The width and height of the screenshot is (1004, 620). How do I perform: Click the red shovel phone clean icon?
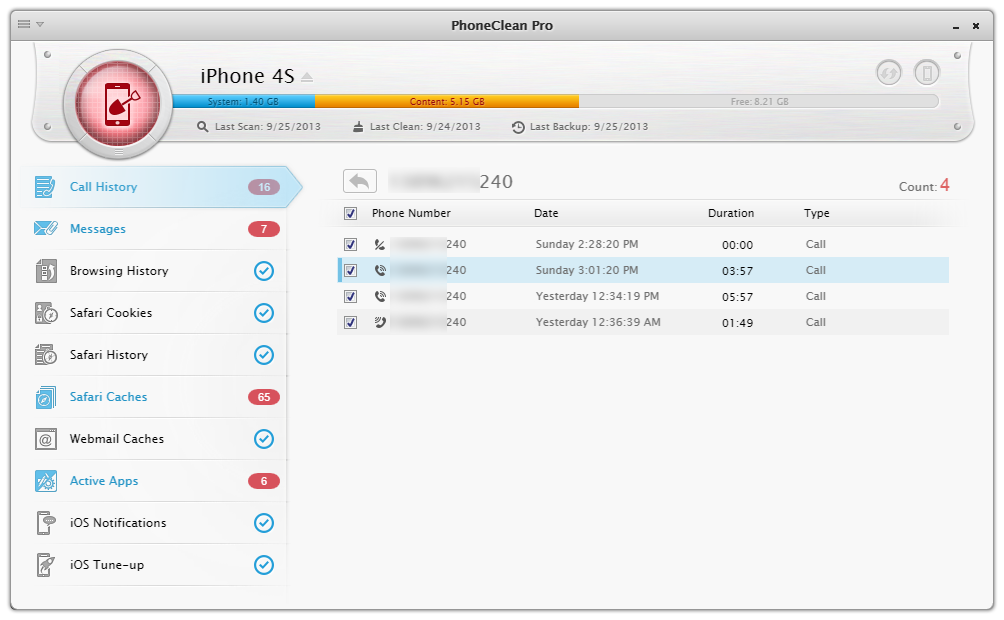(x=118, y=100)
